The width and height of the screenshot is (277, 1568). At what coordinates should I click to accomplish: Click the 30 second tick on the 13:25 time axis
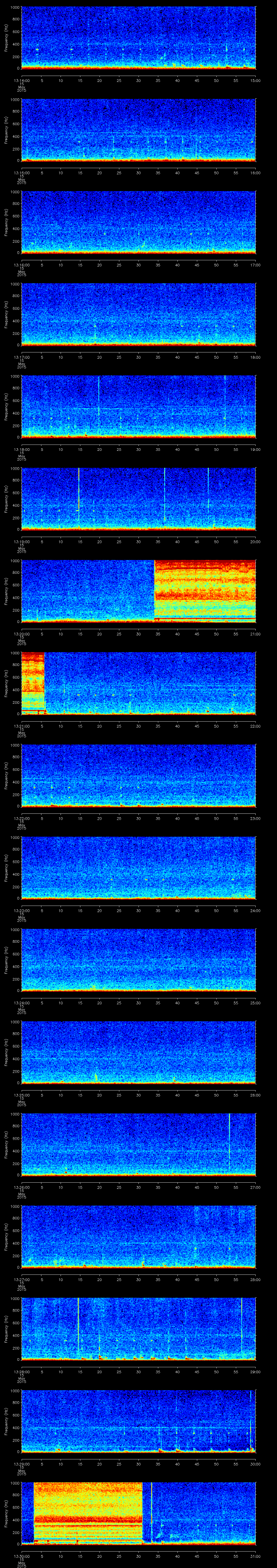pos(138,1096)
